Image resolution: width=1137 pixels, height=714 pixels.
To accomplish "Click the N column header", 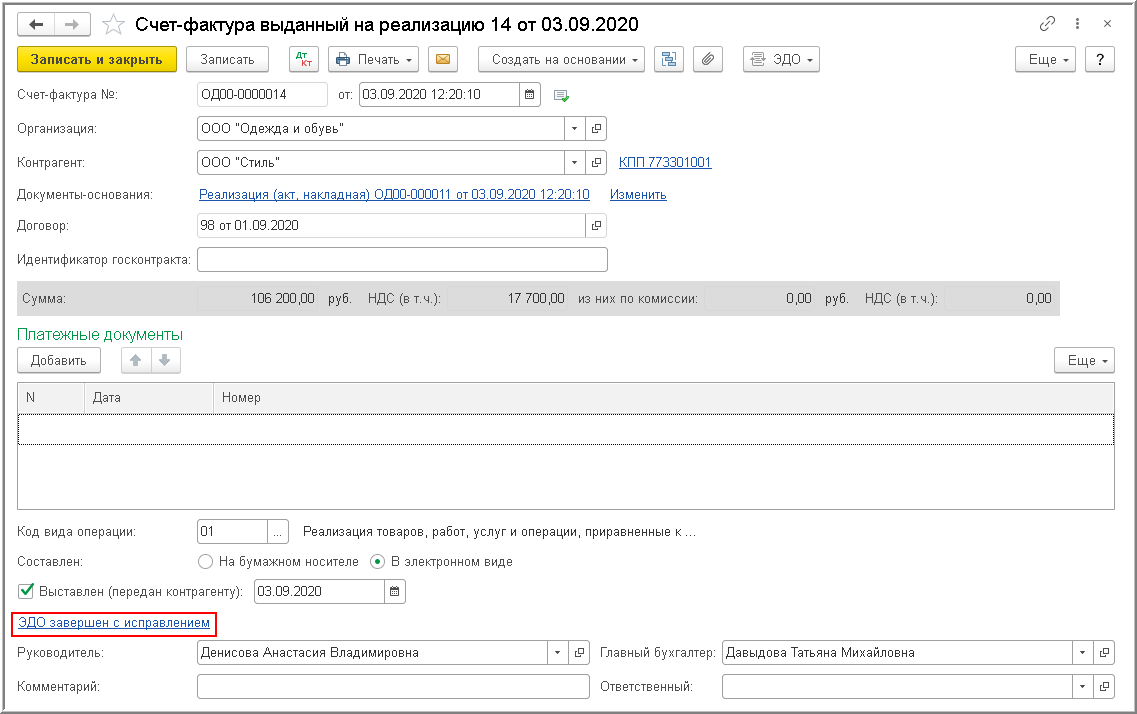I will (51, 398).
